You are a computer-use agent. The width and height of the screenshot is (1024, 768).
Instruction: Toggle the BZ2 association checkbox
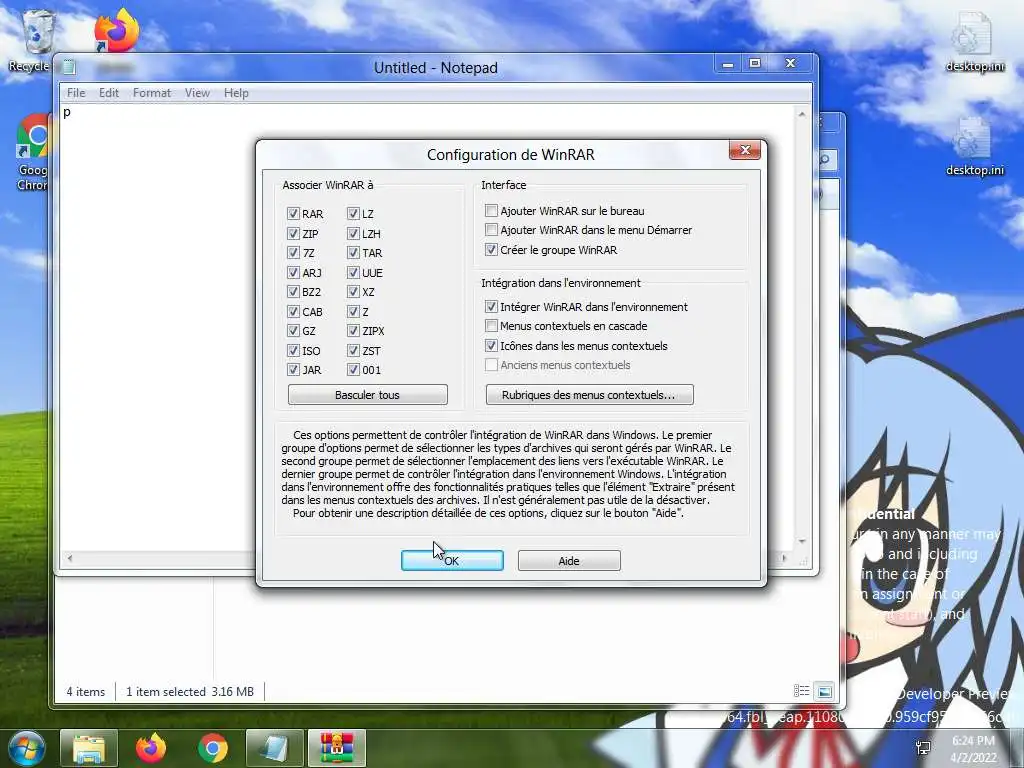tap(293, 292)
